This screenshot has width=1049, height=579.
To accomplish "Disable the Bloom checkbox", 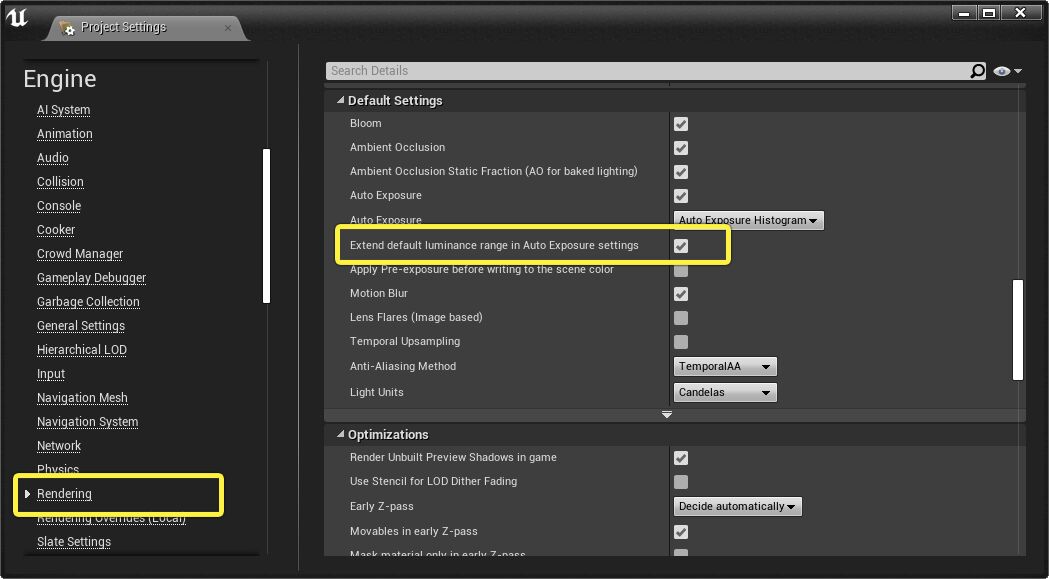I will click(680, 123).
